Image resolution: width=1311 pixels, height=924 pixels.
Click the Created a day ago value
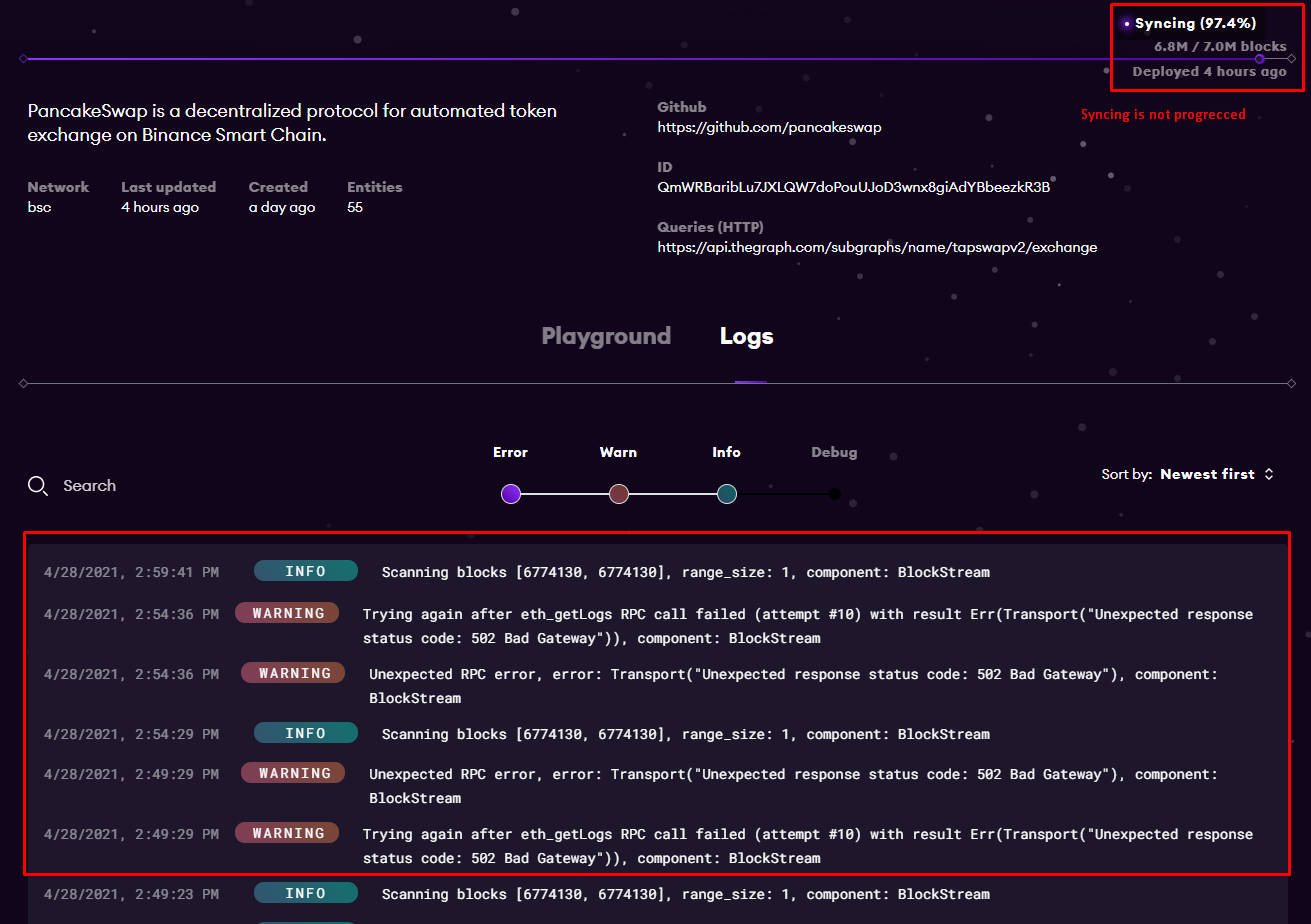(282, 207)
